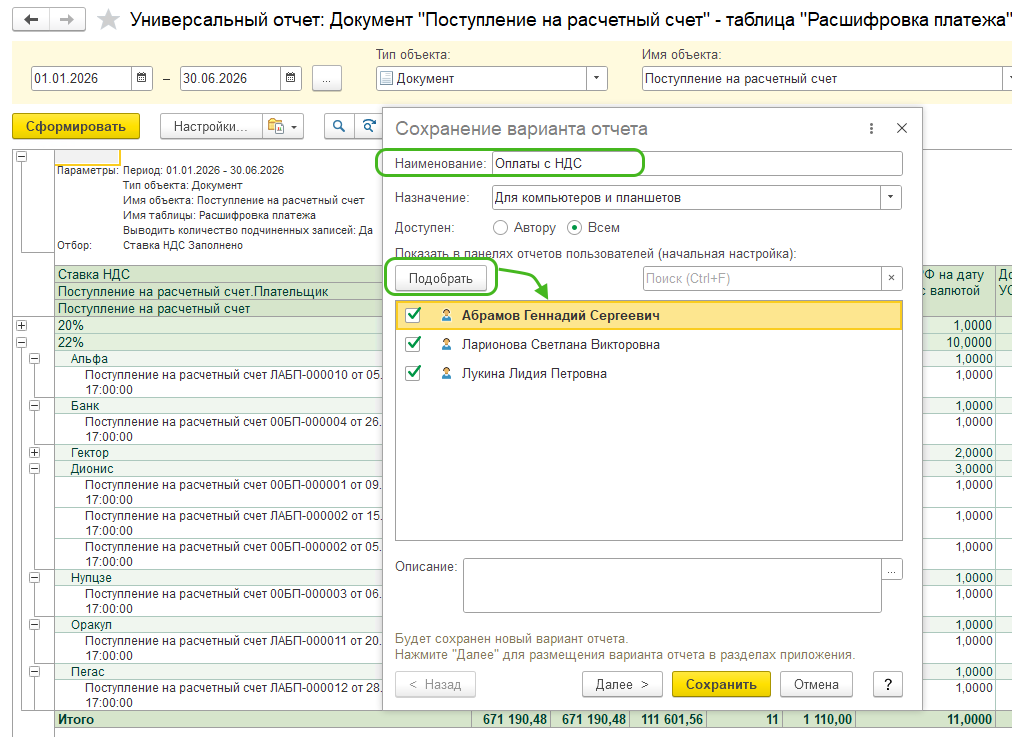Click the Далее > button

[622, 684]
